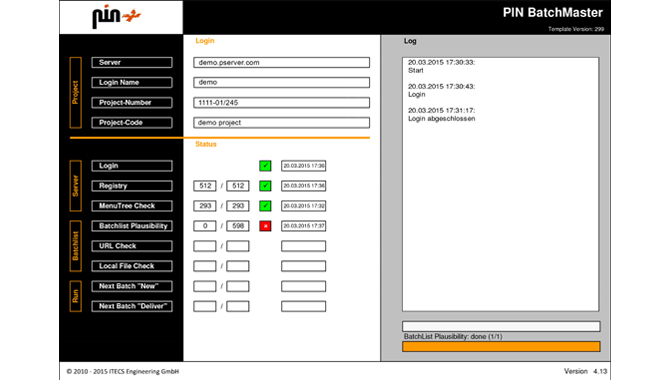Click the Project-Number button
The image size is (660, 380).
coord(132,103)
